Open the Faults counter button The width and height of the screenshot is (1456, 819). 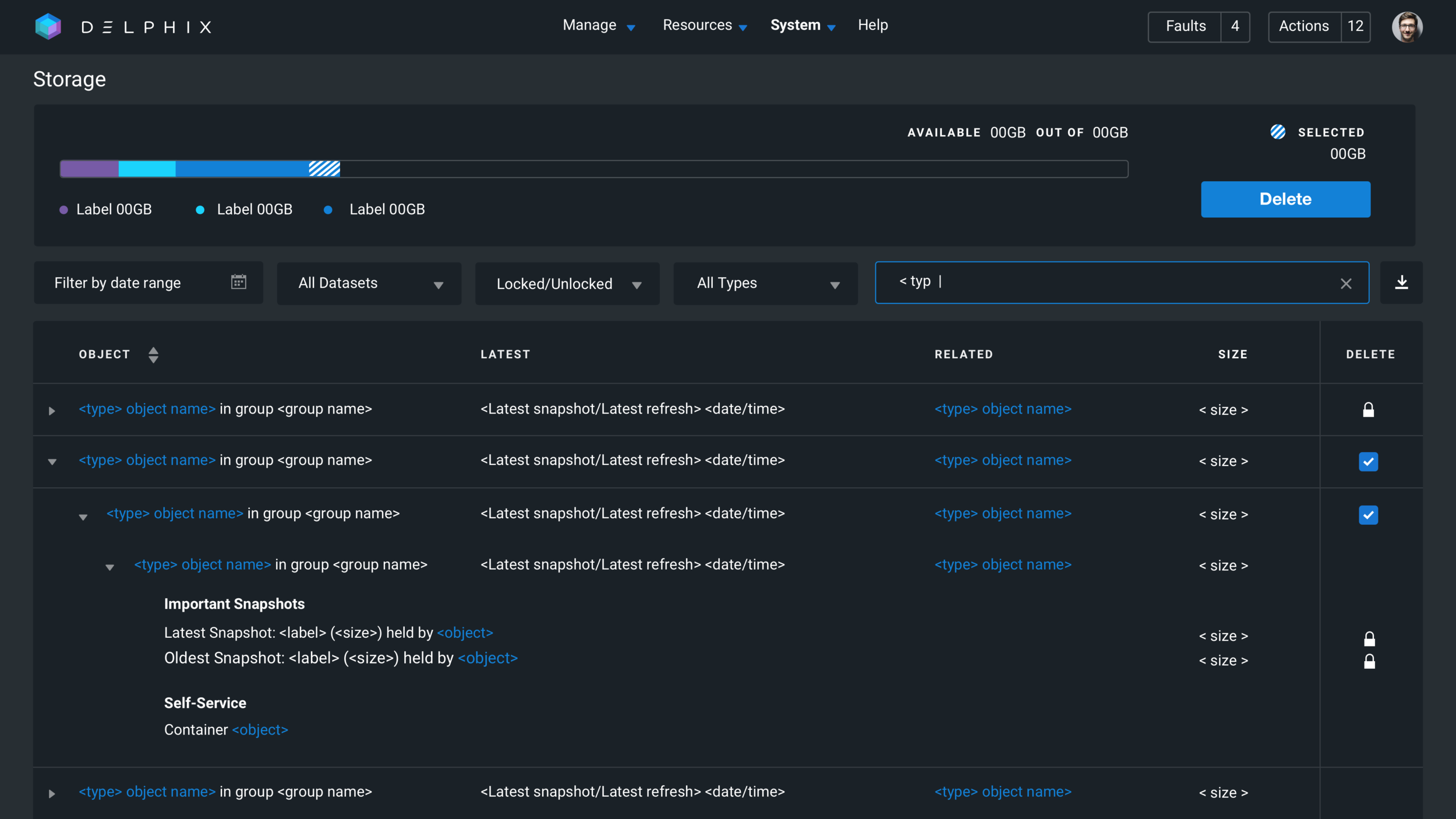(x=1198, y=26)
